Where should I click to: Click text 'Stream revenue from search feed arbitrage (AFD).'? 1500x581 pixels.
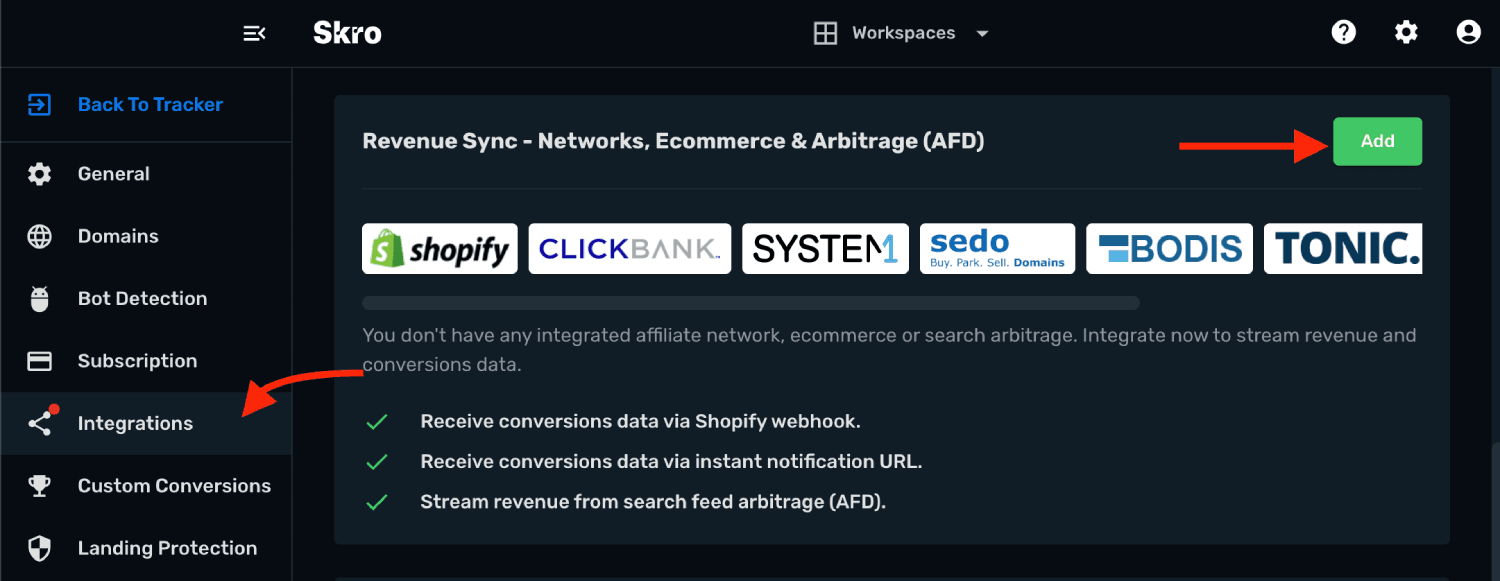tap(653, 502)
